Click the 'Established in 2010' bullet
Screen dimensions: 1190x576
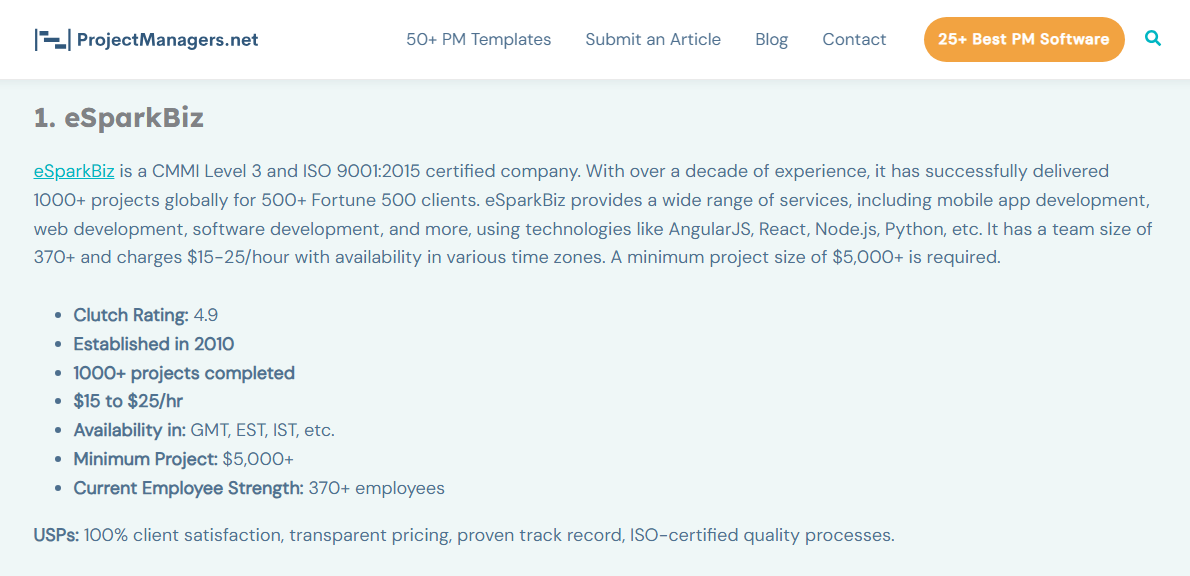pyautogui.click(x=153, y=344)
